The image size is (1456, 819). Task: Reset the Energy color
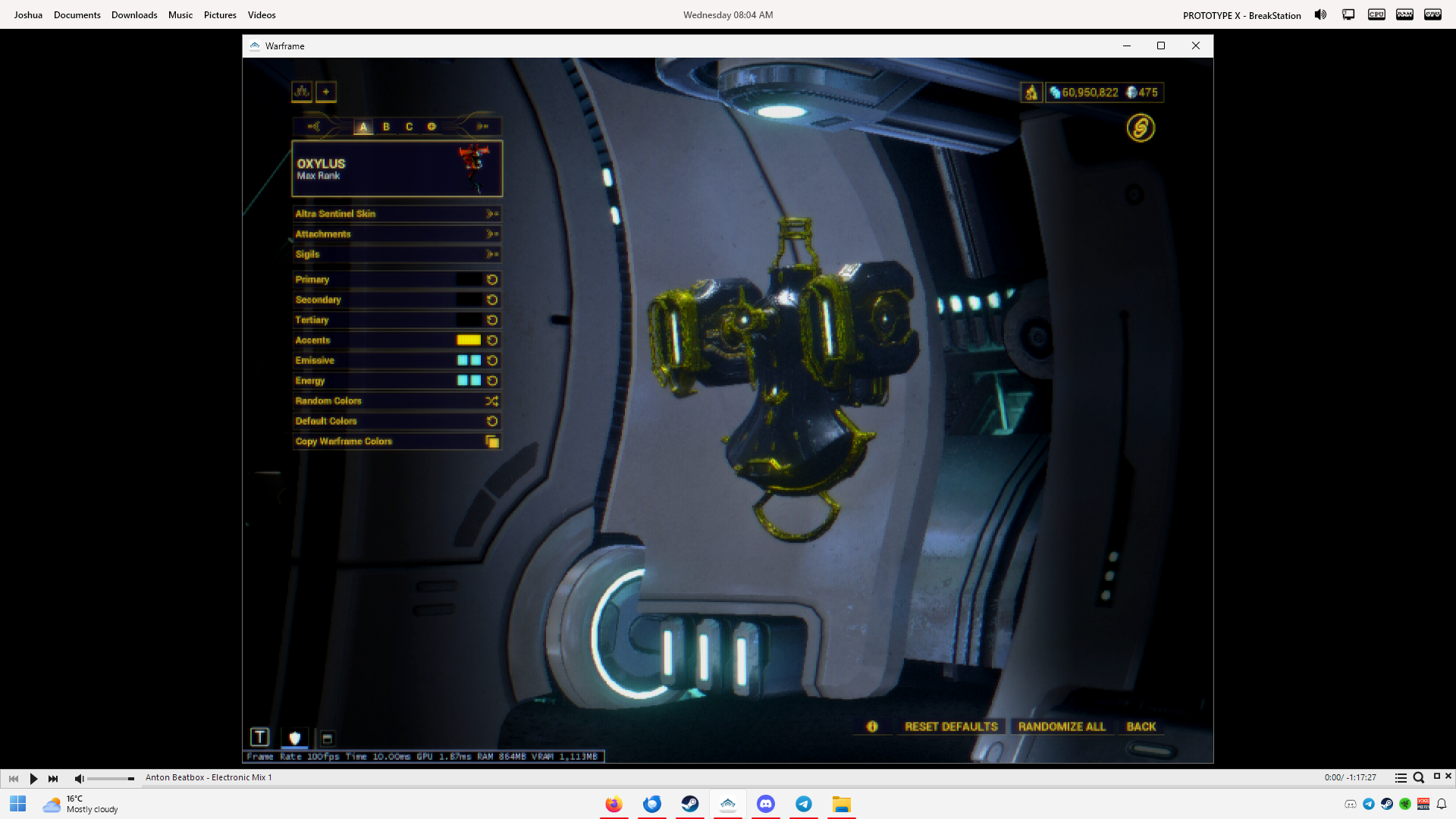click(x=492, y=381)
